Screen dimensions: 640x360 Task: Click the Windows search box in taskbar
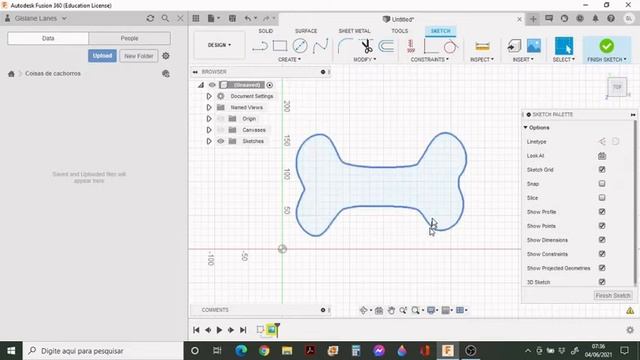(103, 351)
